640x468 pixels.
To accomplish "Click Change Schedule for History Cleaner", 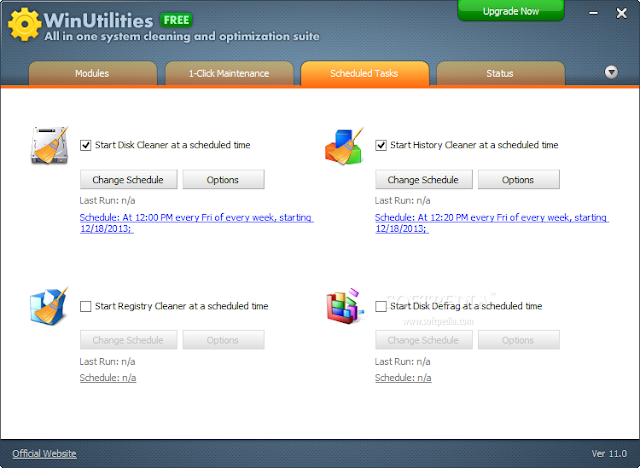I will [x=424, y=180].
